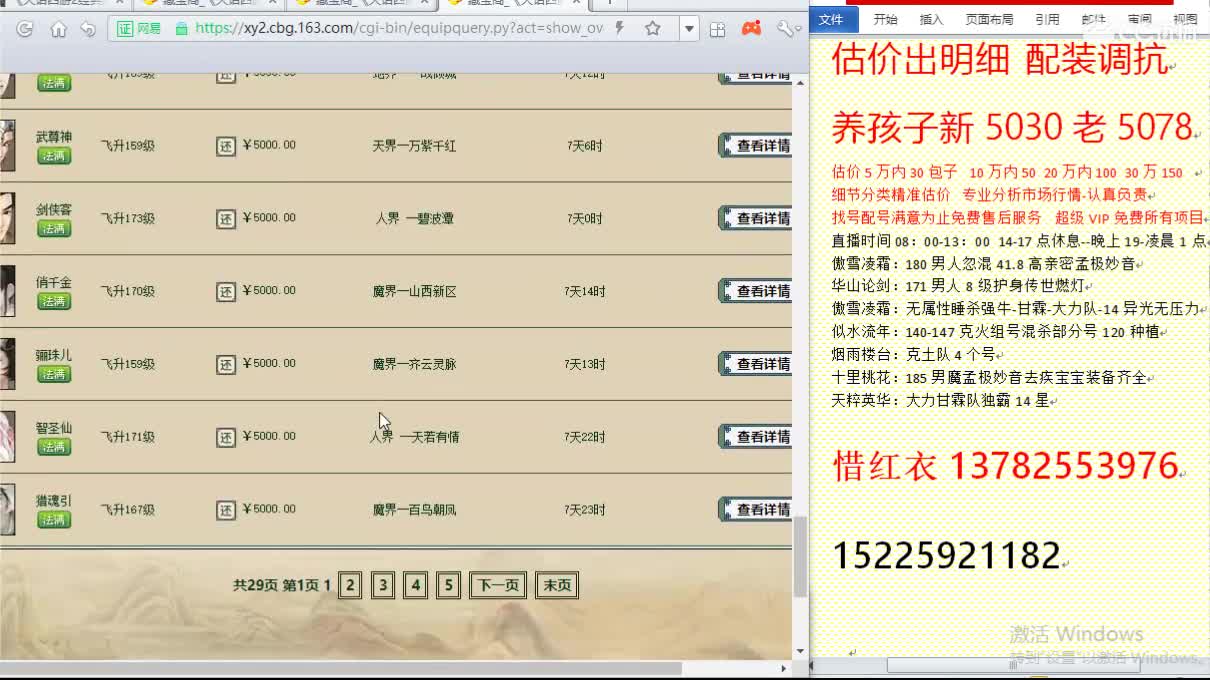
Task: Open the 文件 tab in Word window
Action: click(834, 19)
